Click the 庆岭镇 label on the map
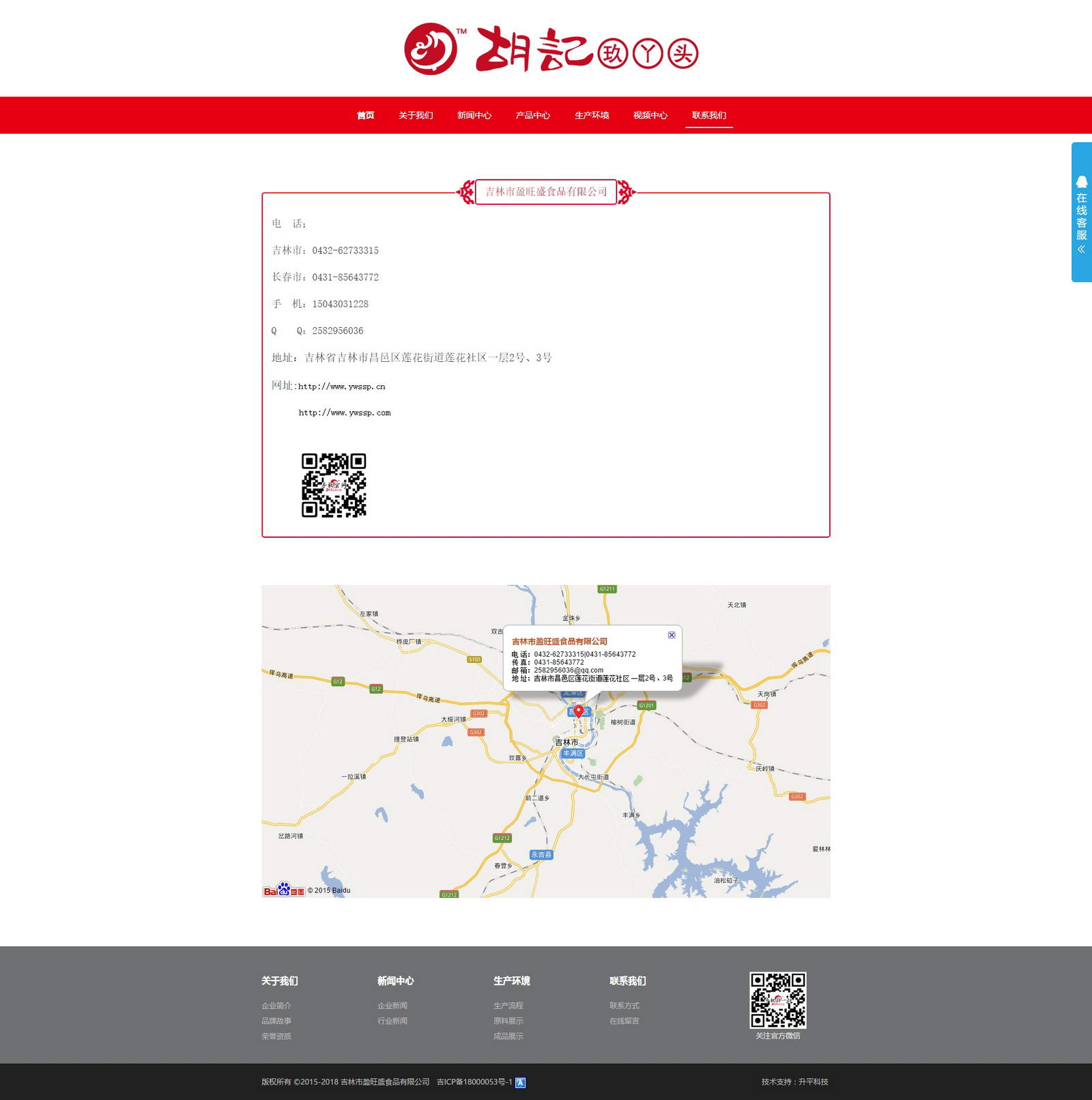 pyautogui.click(x=765, y=769)
